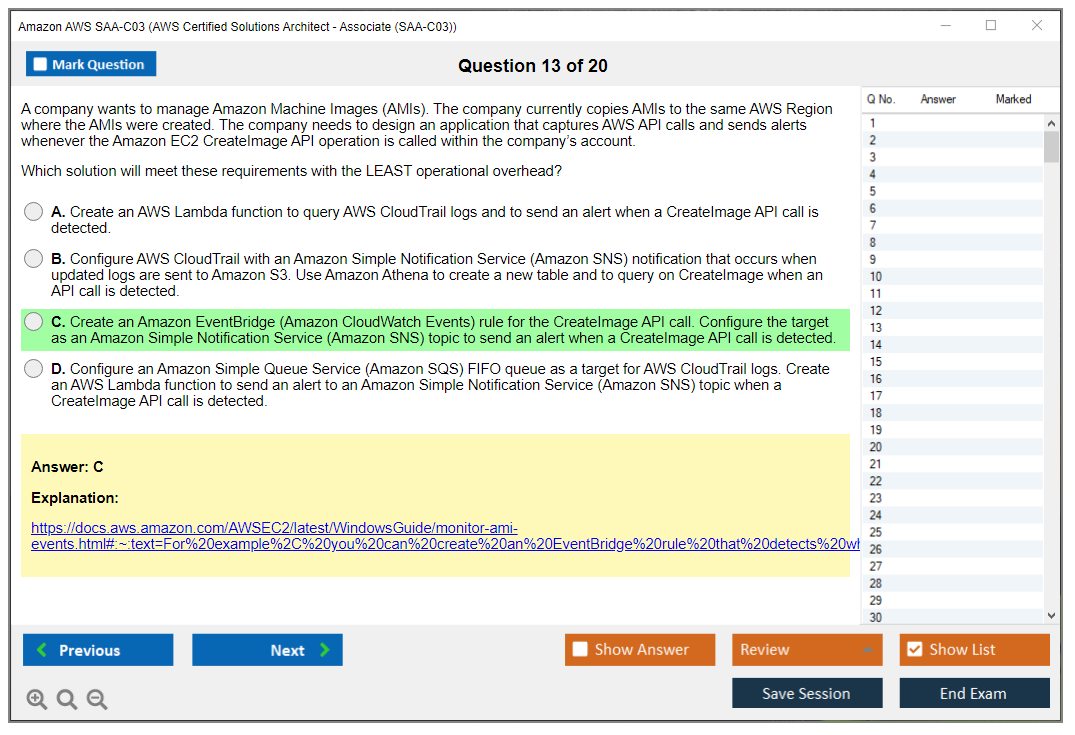This screenshot has width=1075, height=735.
Task: Select answer option A radio button
Action: (x=34, y=212)
